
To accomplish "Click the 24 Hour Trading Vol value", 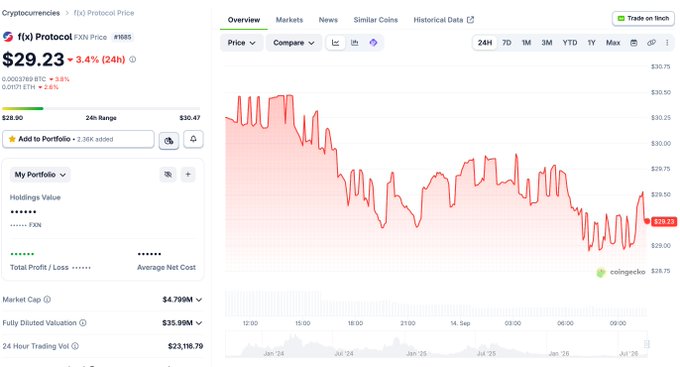I will pos(185,346).
